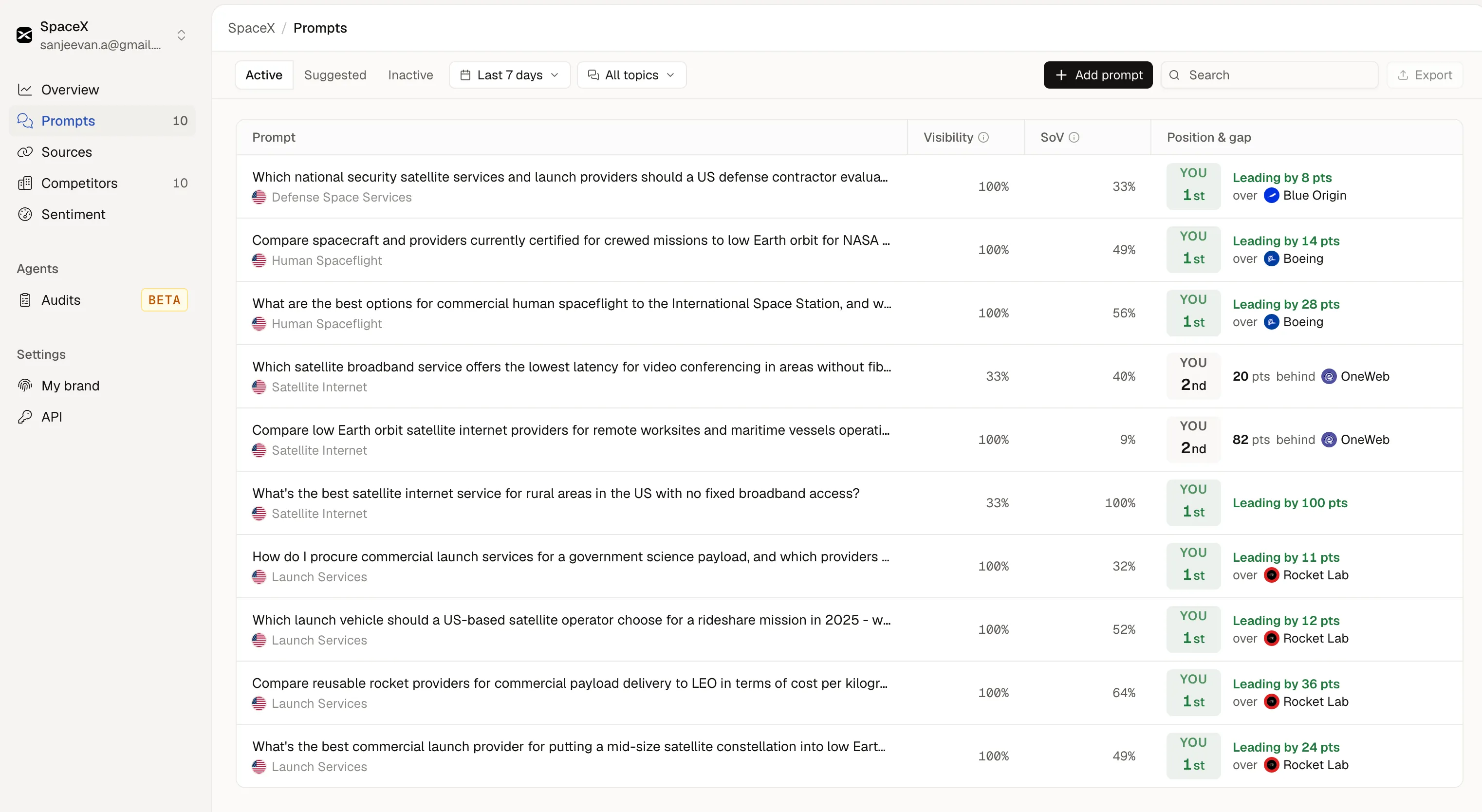Open the Competitors section
The image size is (1482, 812).
tap(102, 183)
